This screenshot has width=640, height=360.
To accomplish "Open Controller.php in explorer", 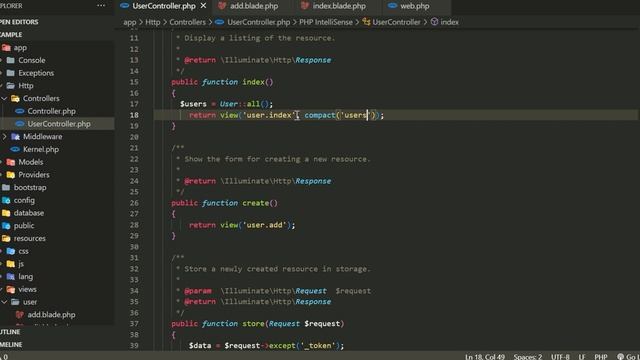I will [x=51, y=111].
